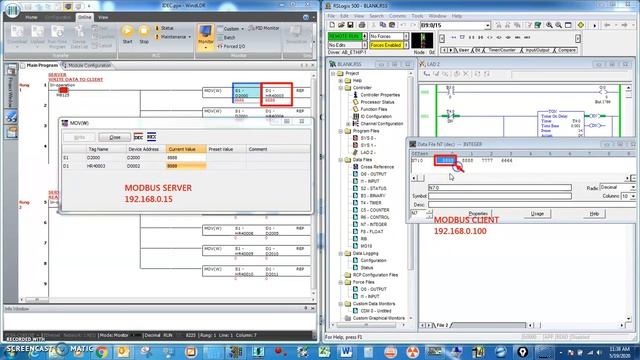Switch MOV(W) dialog to HEX display
The width and height of the screenshot is (640, 360).
click(151, 137)
